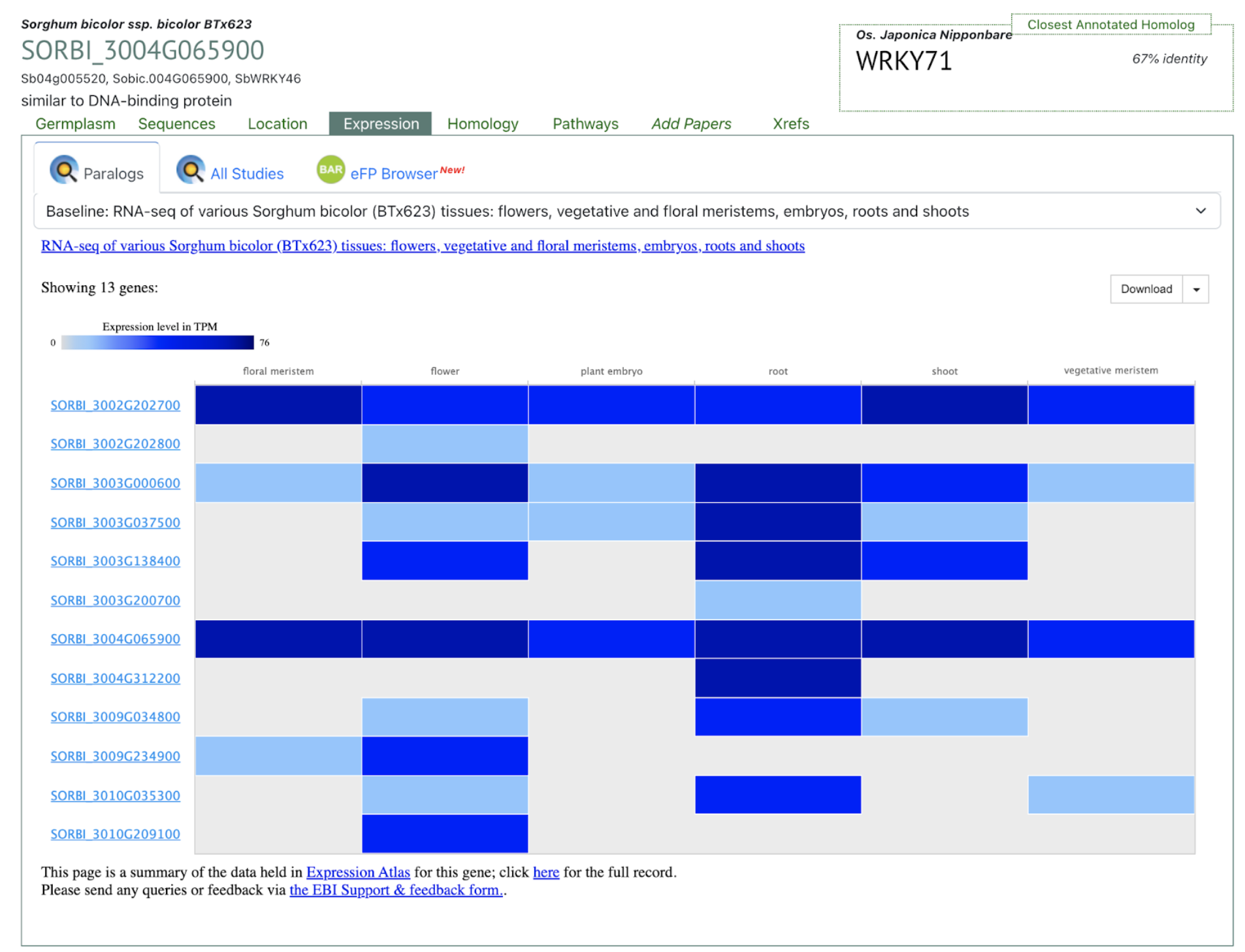
Task: Click the green BAR eFP Browser icon
Action: [x=330, y=170]
